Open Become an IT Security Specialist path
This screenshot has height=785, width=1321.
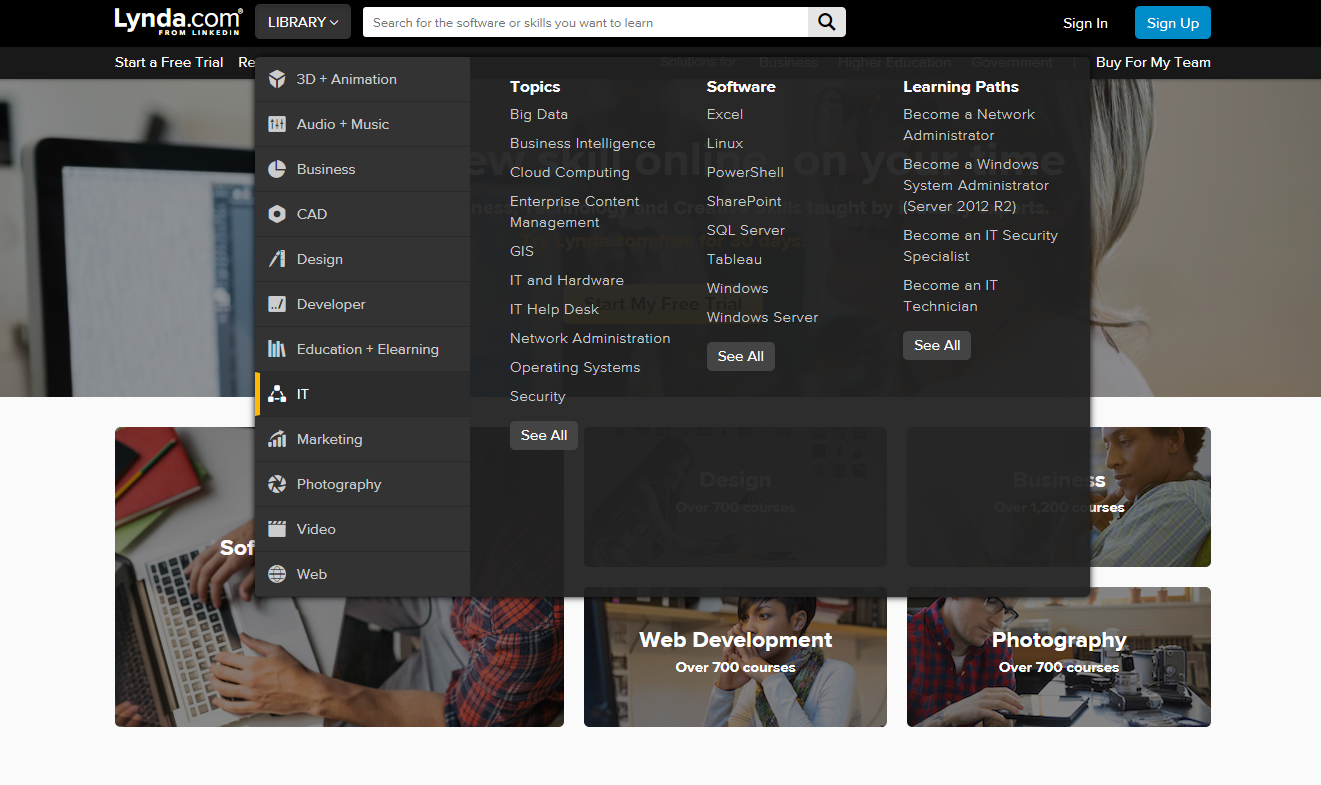click(x=980, y=246)
